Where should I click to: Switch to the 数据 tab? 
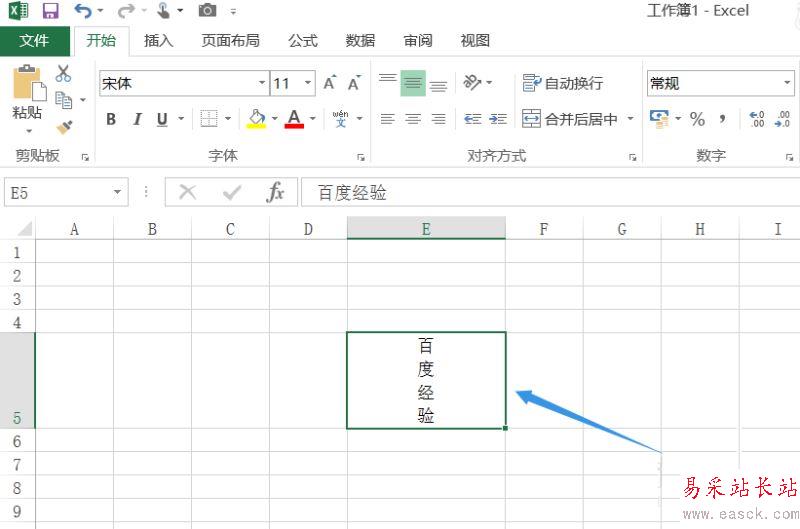360,41
